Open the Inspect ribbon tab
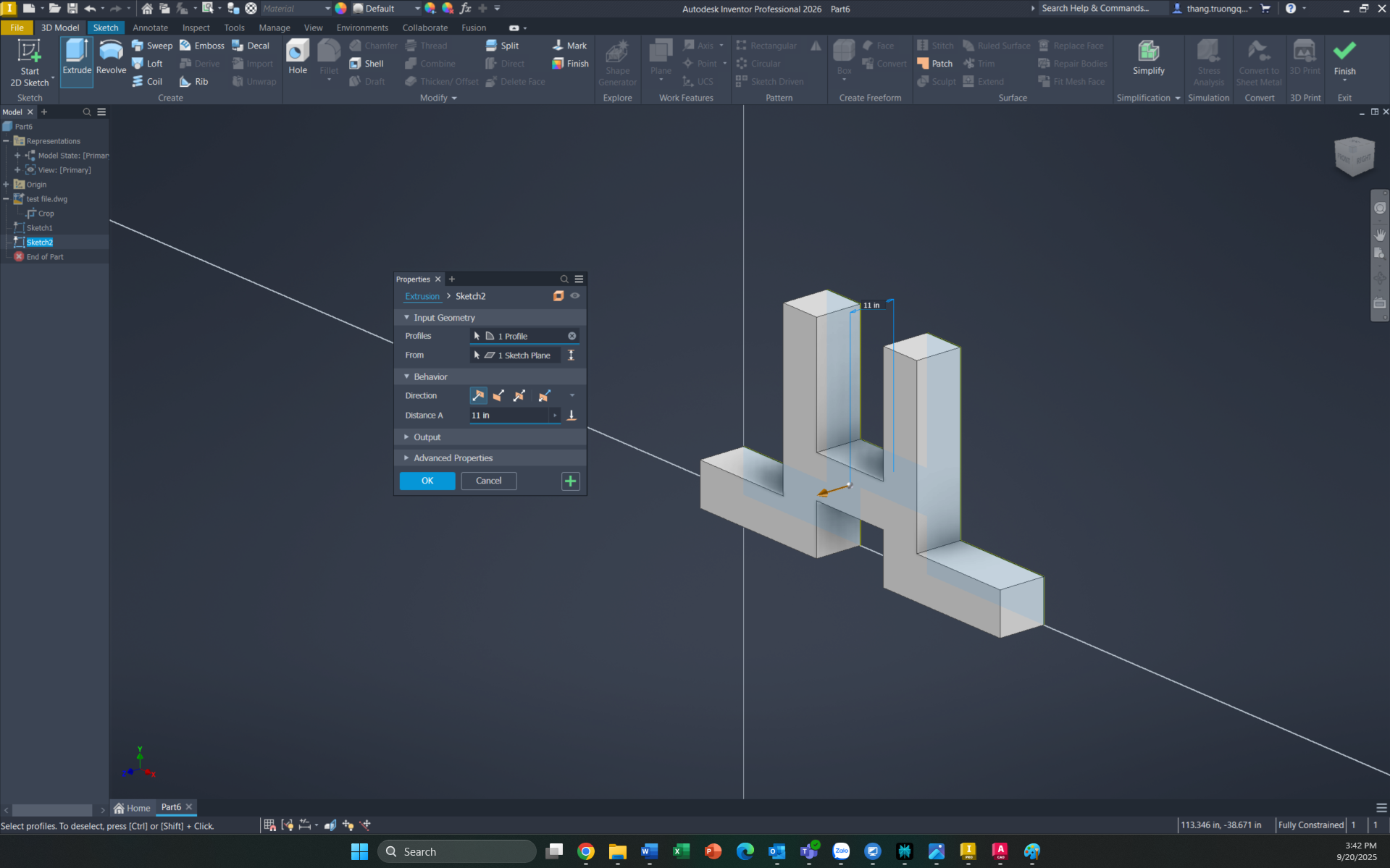Viewport: 1390px width, 868px height. coord(196,28)
